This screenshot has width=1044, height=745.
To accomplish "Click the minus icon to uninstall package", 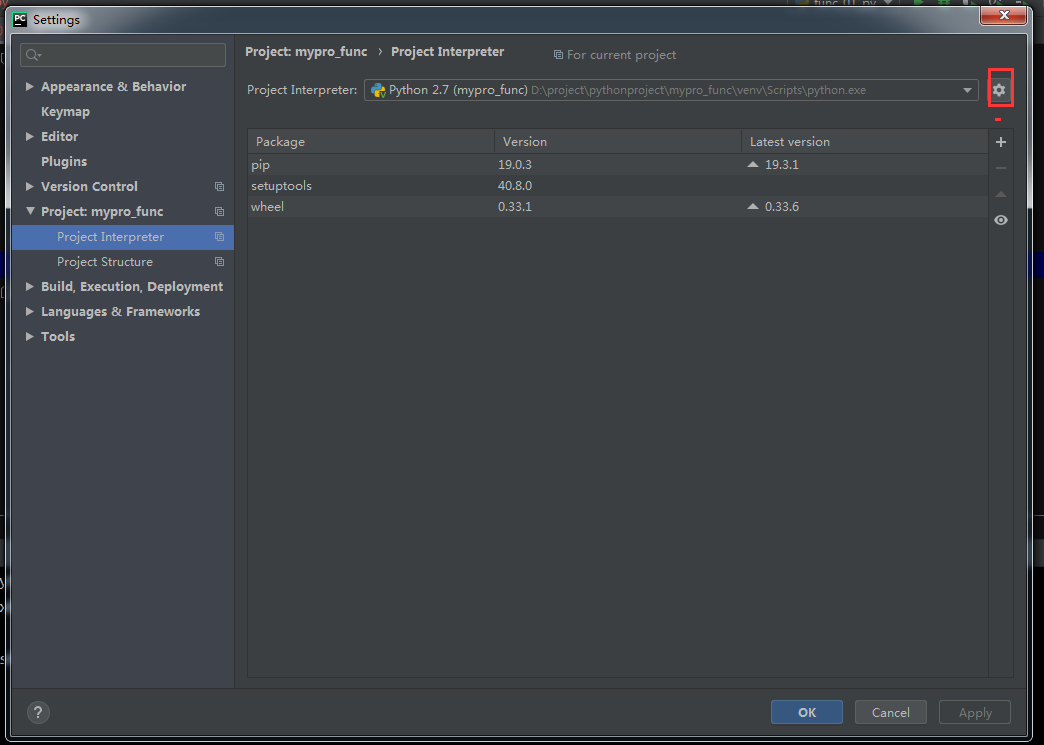I will pos(1001,168).
